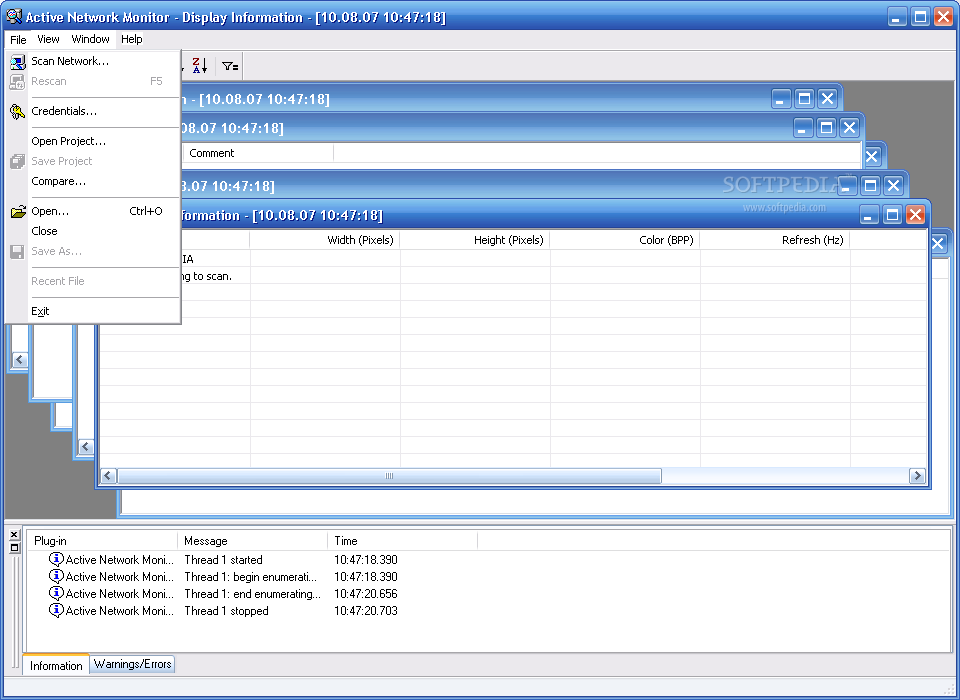The height and width of the screenshot is (700, 960).
Task: Select the Close menu entry
Action: 94,231
